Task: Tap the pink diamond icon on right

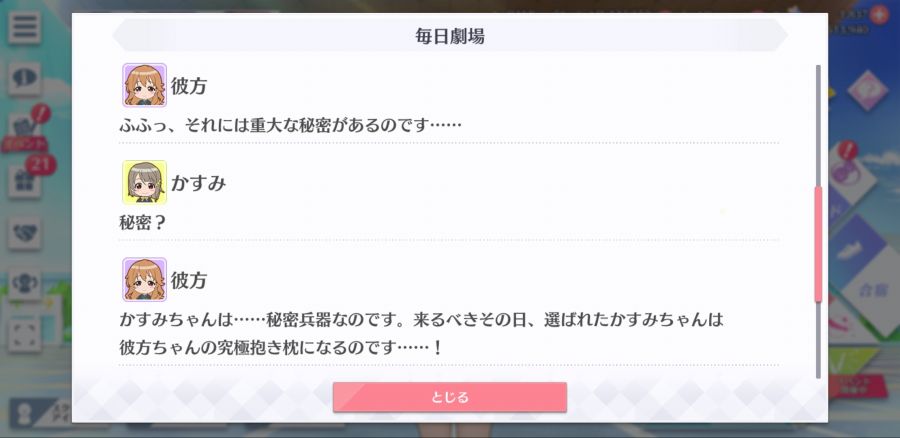Action: [868, 90]
